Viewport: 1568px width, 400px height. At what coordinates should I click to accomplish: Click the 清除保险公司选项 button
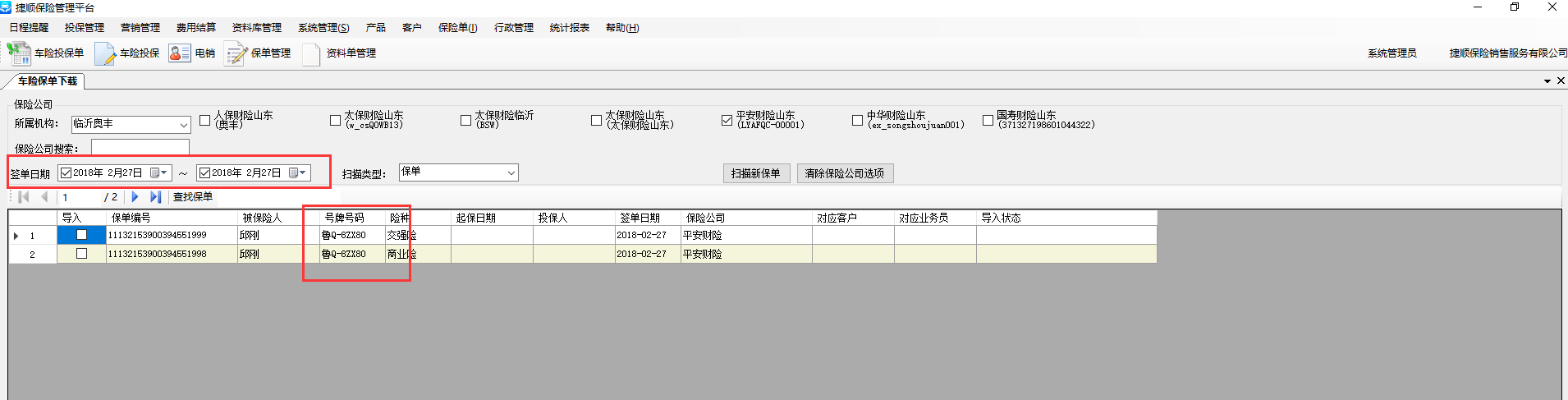[x=845, y=173]
